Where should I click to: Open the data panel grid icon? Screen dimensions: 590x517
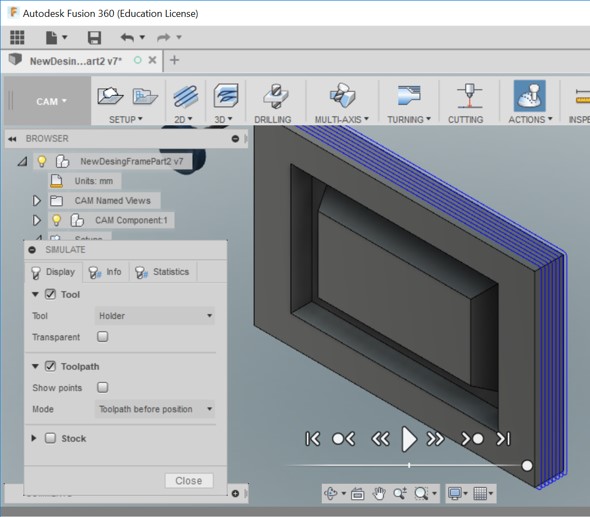pyautogui.click(x=17, y=37)
